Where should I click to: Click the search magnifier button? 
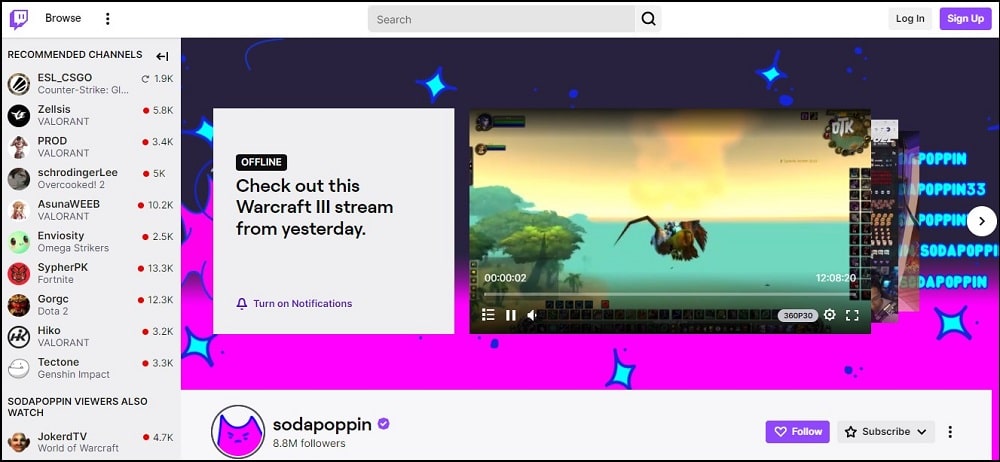(x=649, y=19)
